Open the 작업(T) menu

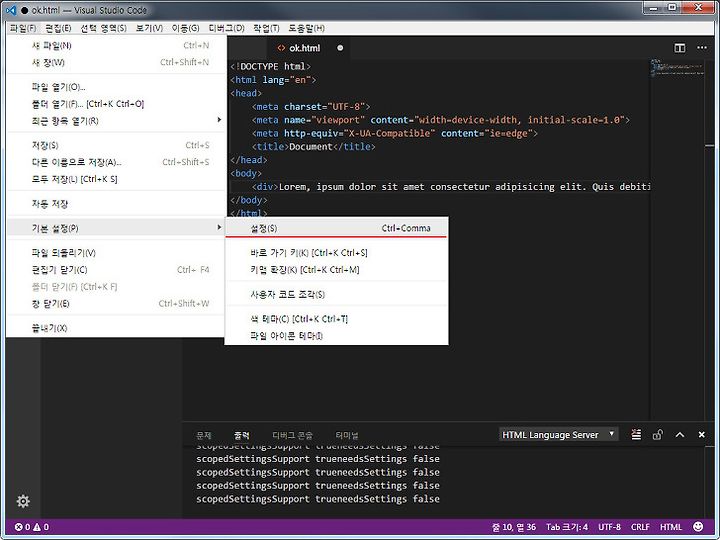pos(266,28)
